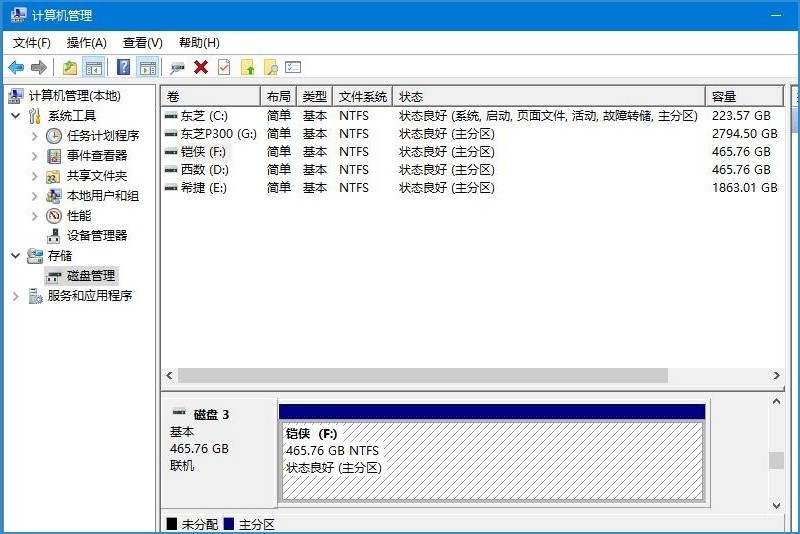
Task: Sort by the 容量 column header
Action: [744, 96]
